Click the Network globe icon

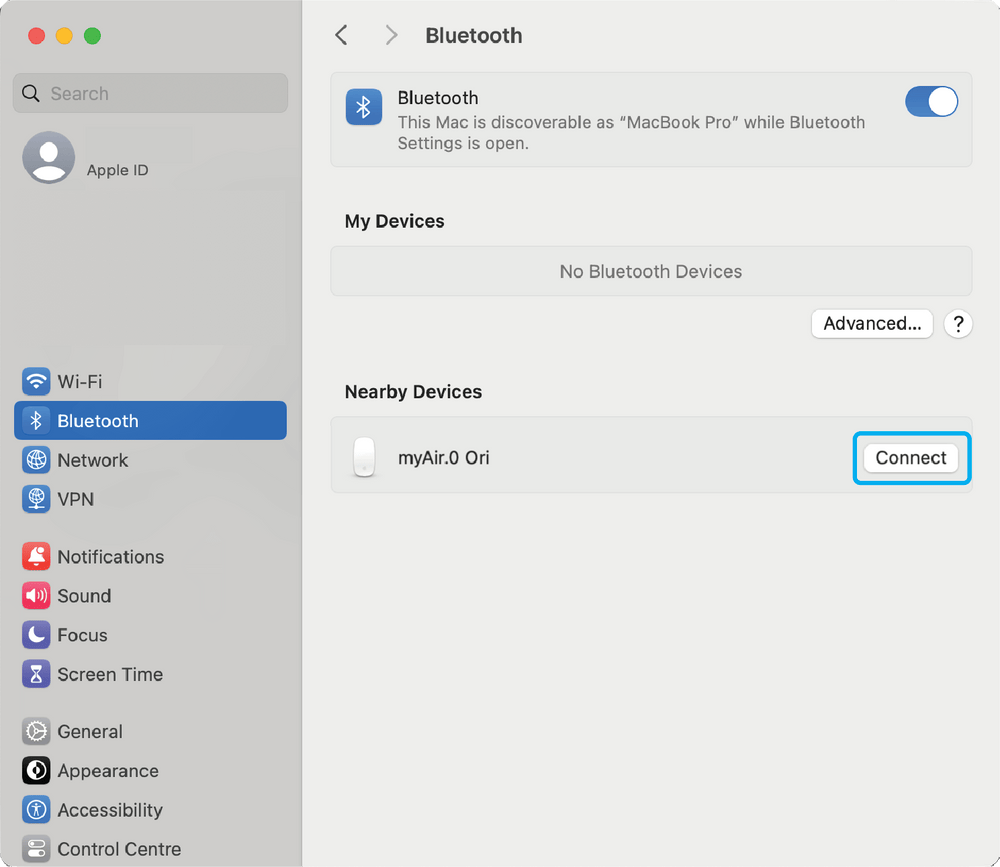pos(37,460)
